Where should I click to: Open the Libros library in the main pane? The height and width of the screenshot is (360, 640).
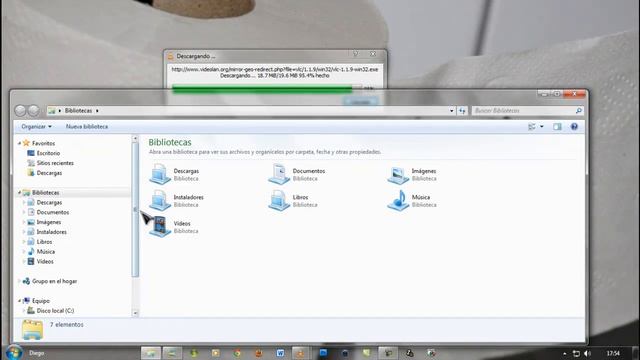tap(293, 200)
